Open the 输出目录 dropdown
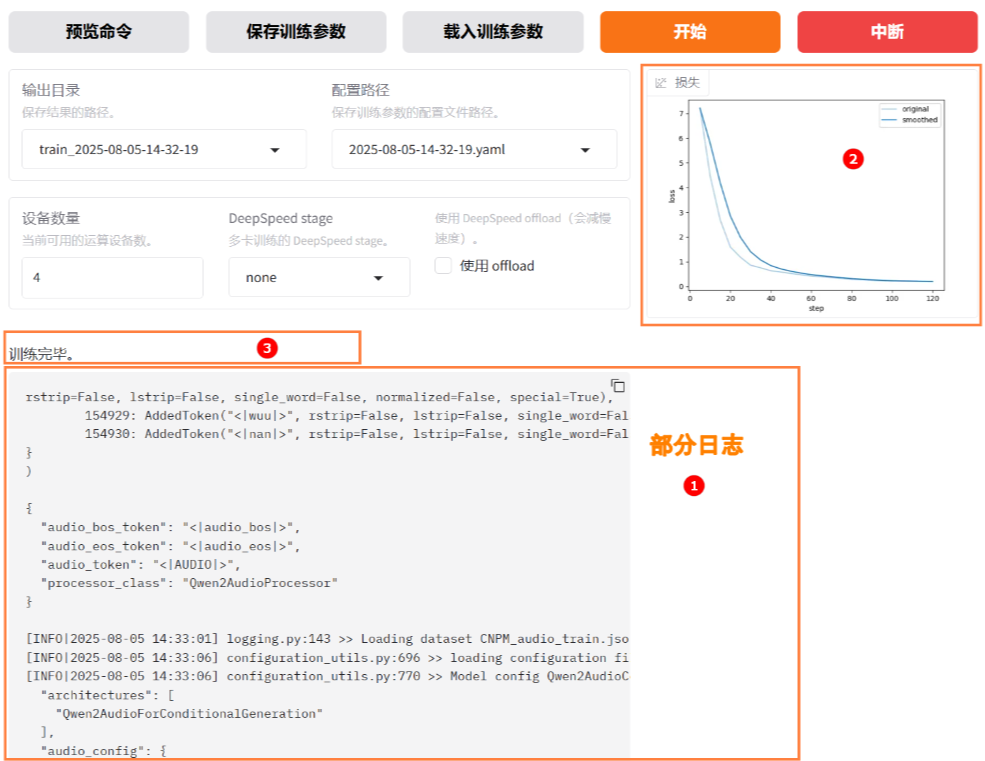 tap(164, 150)
